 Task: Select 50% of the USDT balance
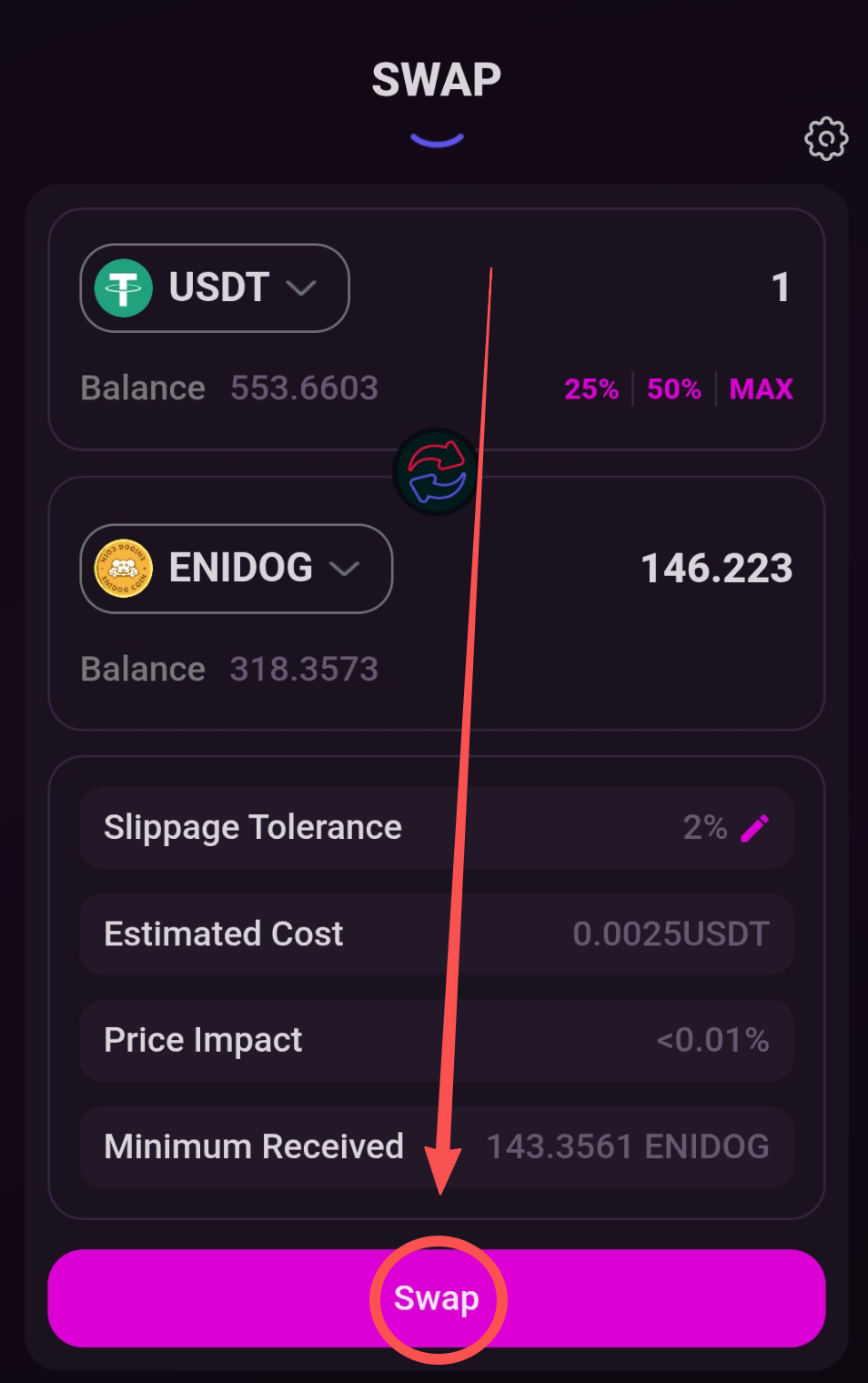point(673,389)
